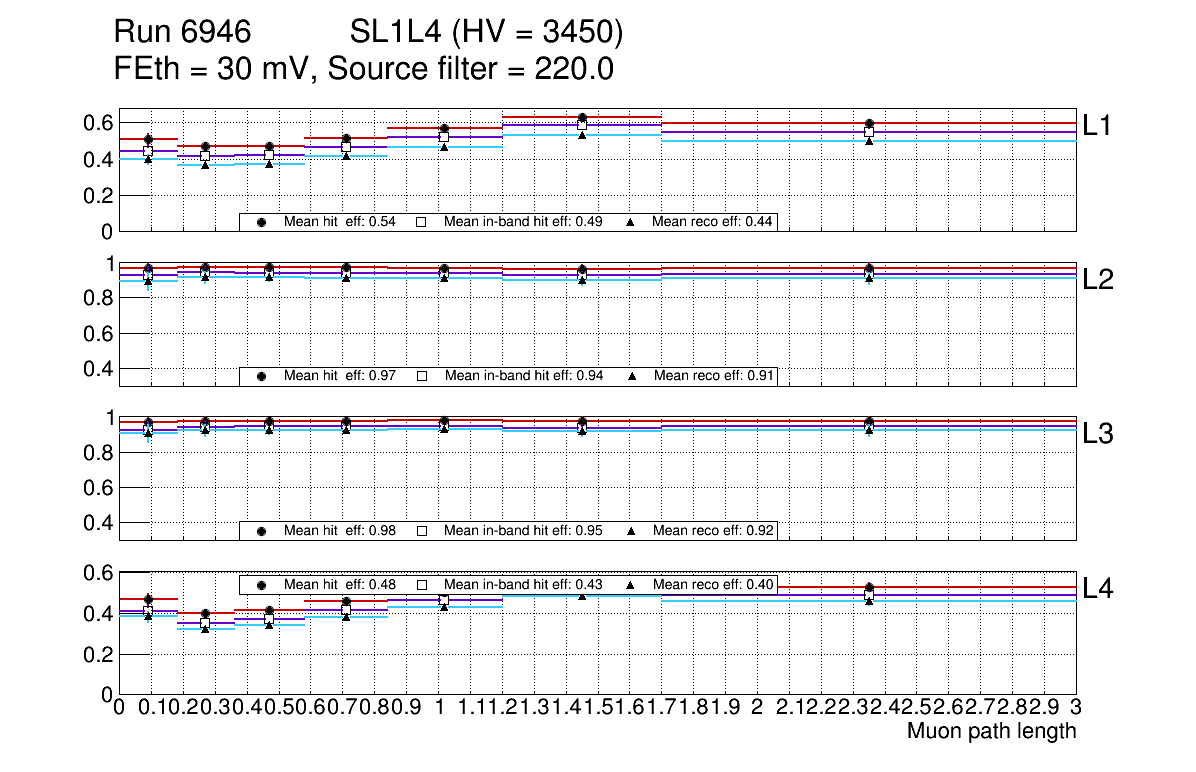Select the filled circle marker in L3 legend

pyautogui.click(x=261, y=531)
